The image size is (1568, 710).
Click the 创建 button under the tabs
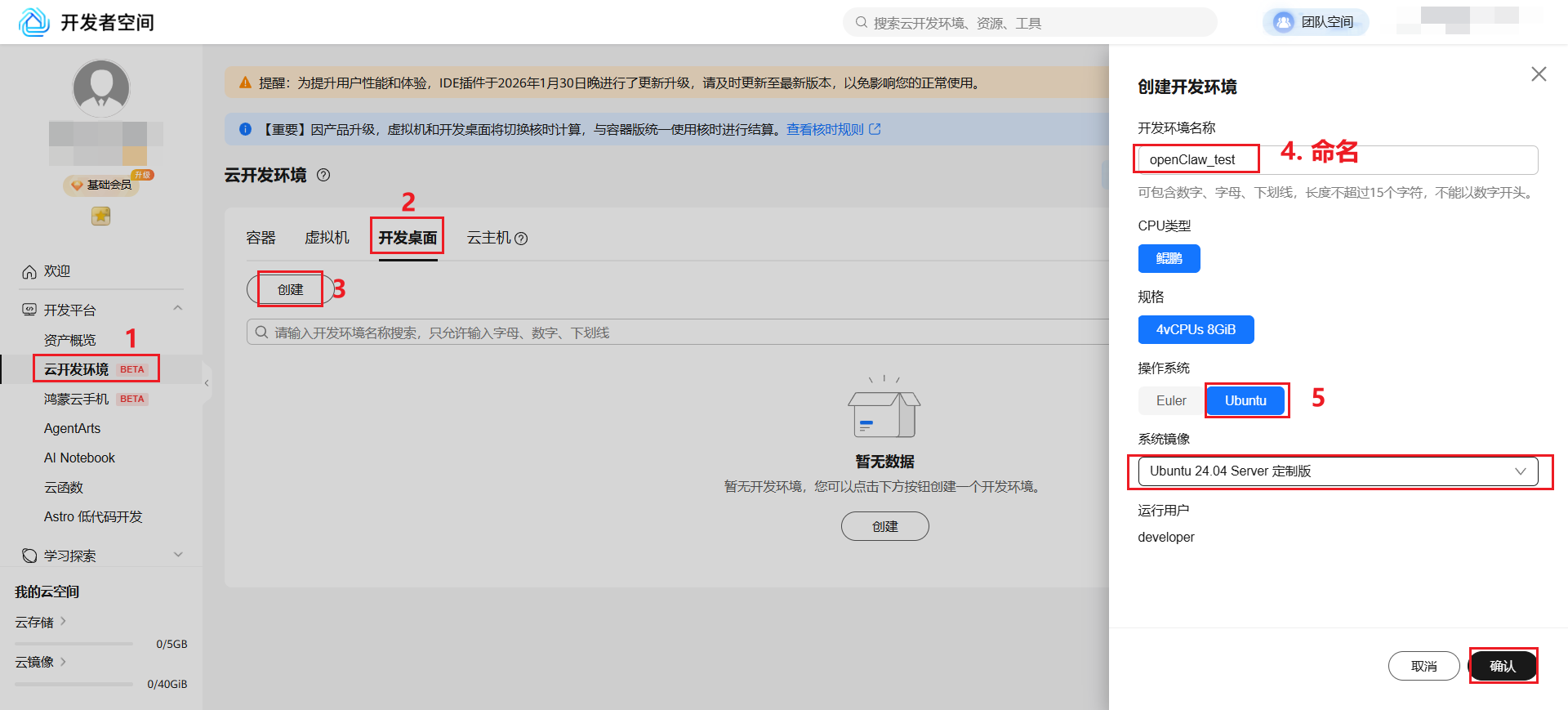290,289
